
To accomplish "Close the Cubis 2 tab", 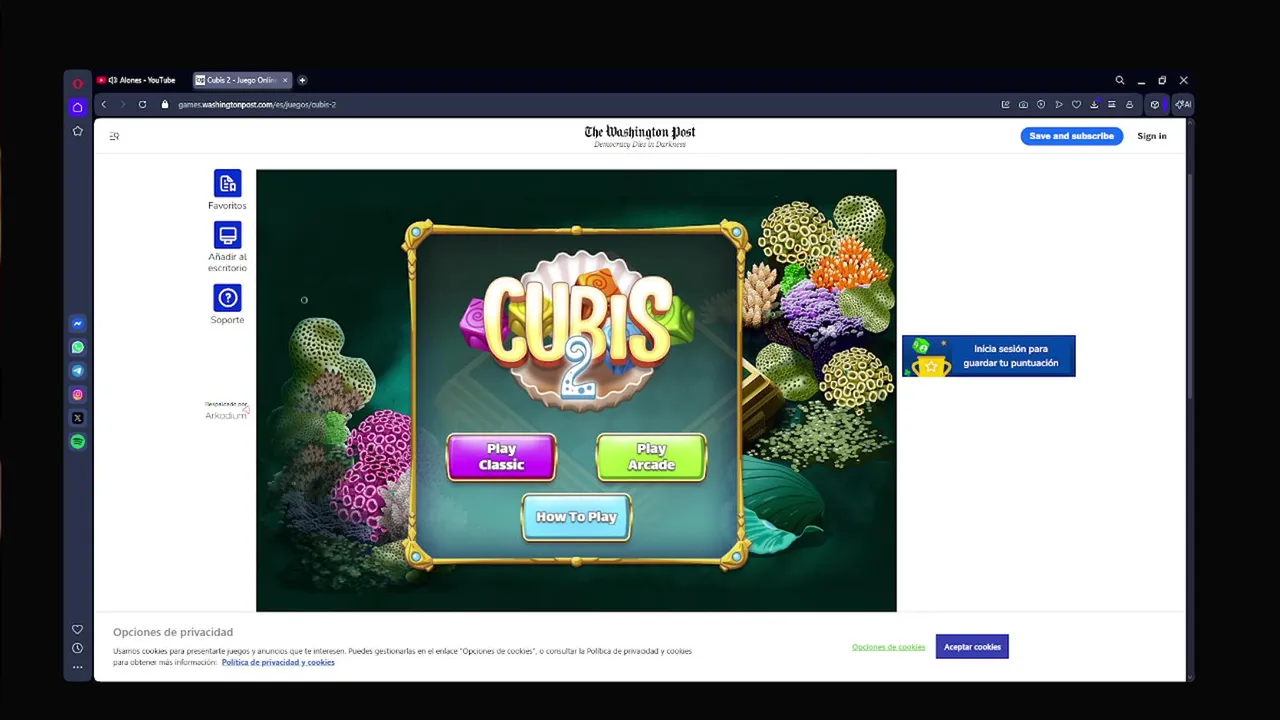I will [x=285, y=80].
